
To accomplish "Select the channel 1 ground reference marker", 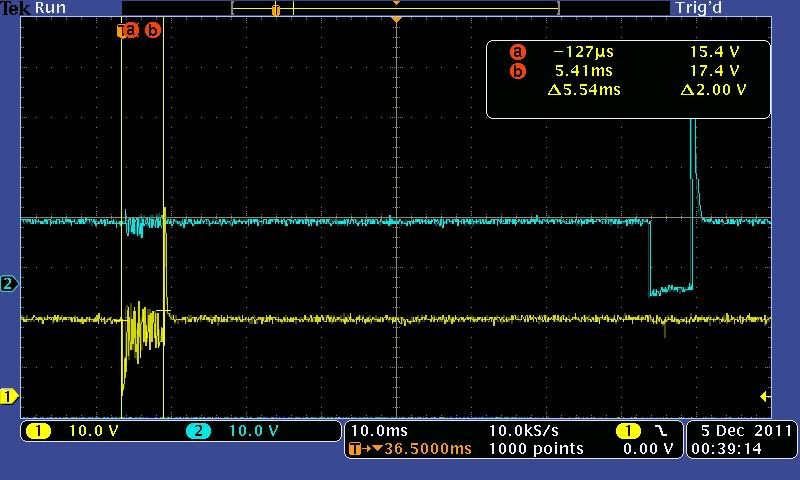I will [x=9, y=397].
